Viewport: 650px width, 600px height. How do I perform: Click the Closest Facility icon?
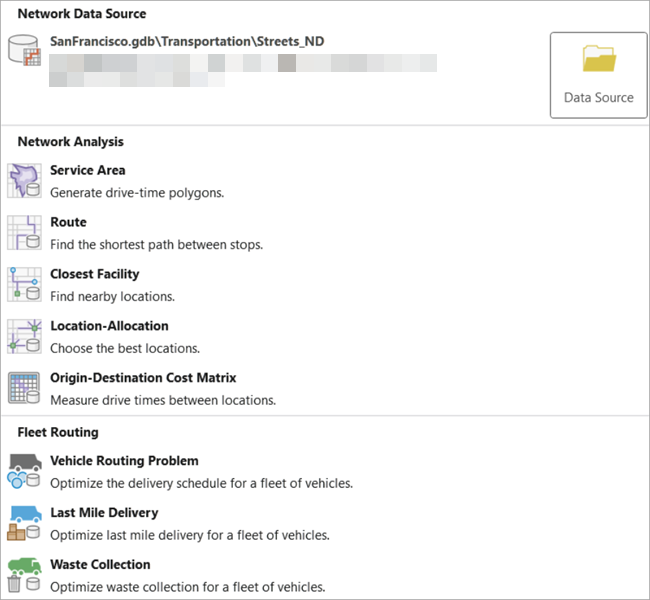point(23,285)
